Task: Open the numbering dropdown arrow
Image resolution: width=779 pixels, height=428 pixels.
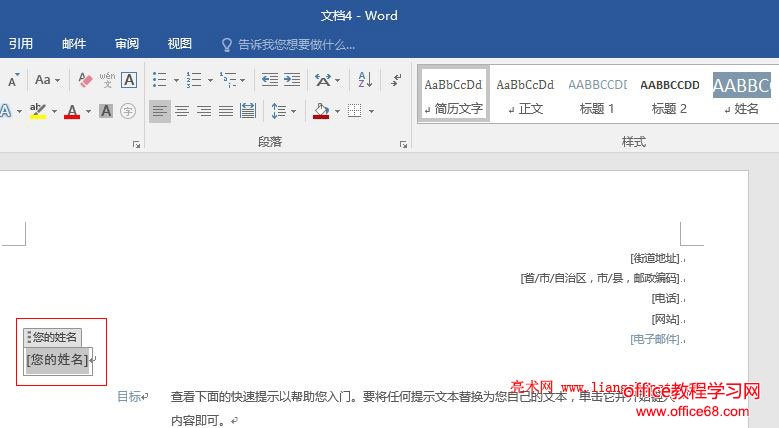Action: pos(210,80)
